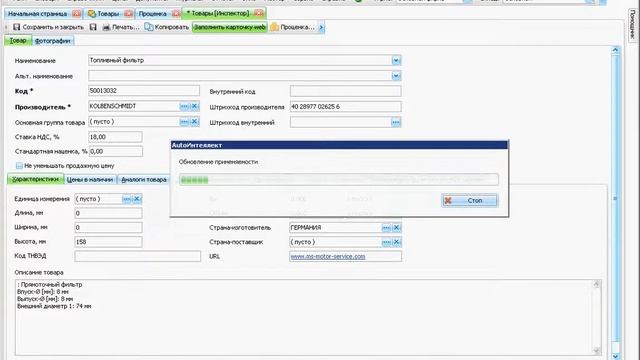Click the AutoИнтеллект dialog title bar
Screen dimensions: 640x360
pos(339,145)
